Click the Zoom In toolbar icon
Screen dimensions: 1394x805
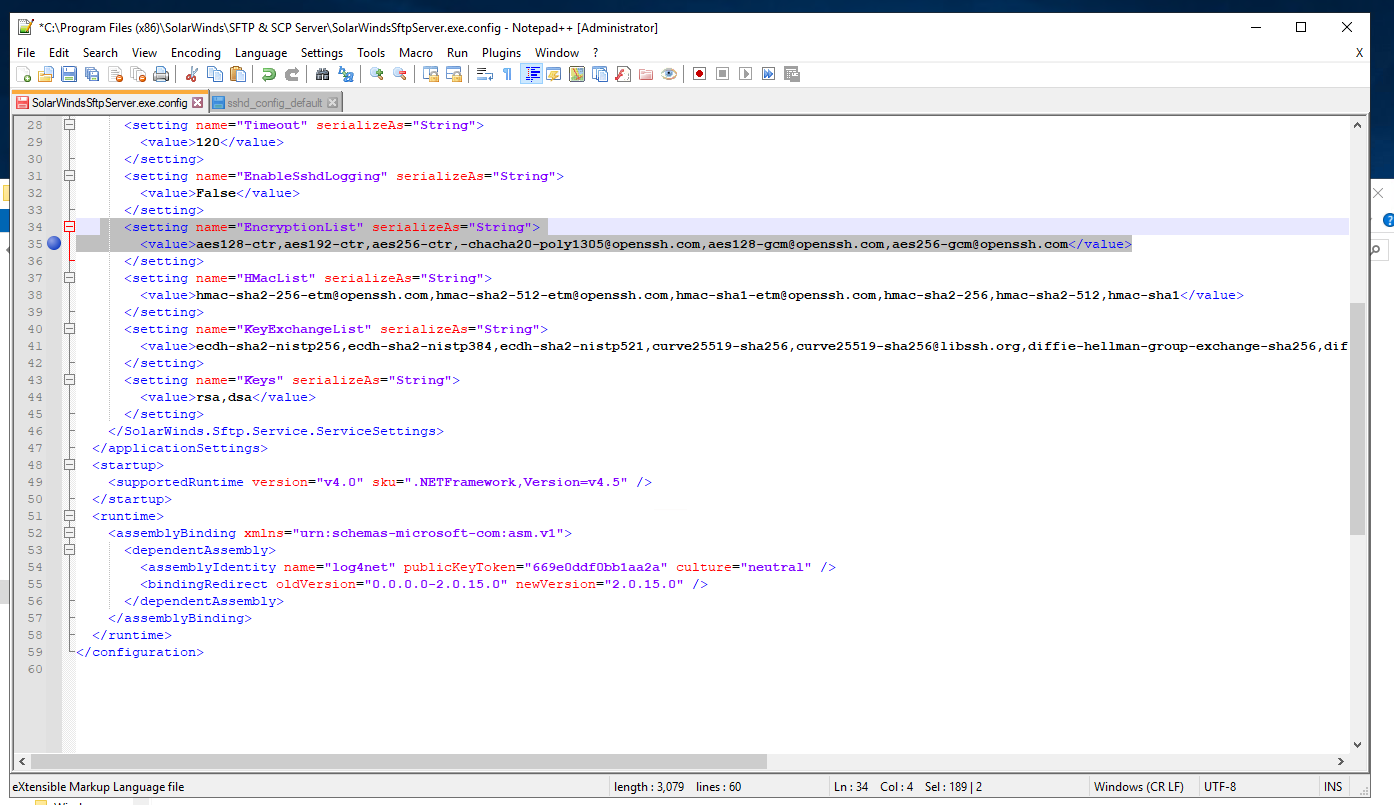point(376,74)
